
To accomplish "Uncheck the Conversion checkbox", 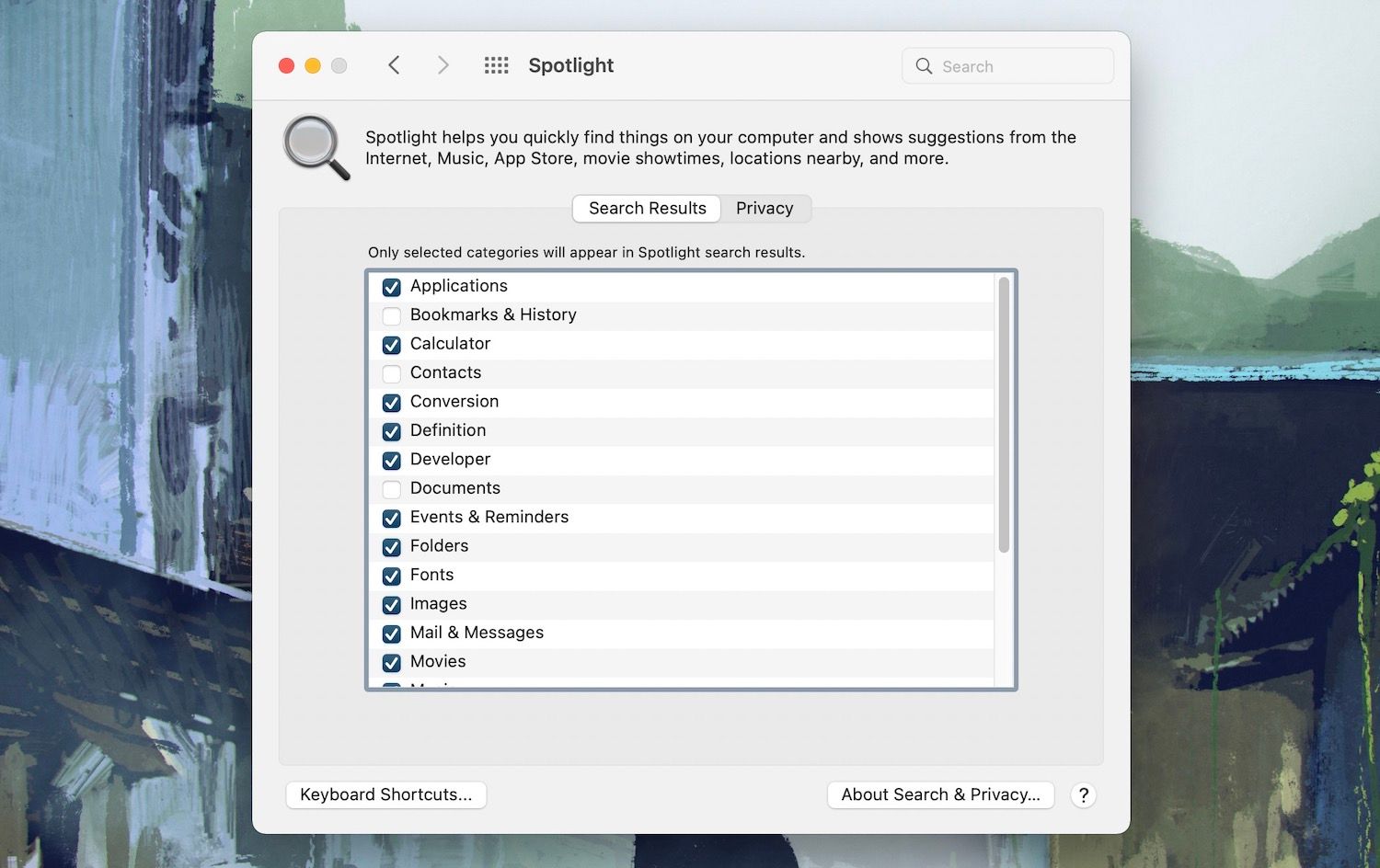I will [392, 403].
